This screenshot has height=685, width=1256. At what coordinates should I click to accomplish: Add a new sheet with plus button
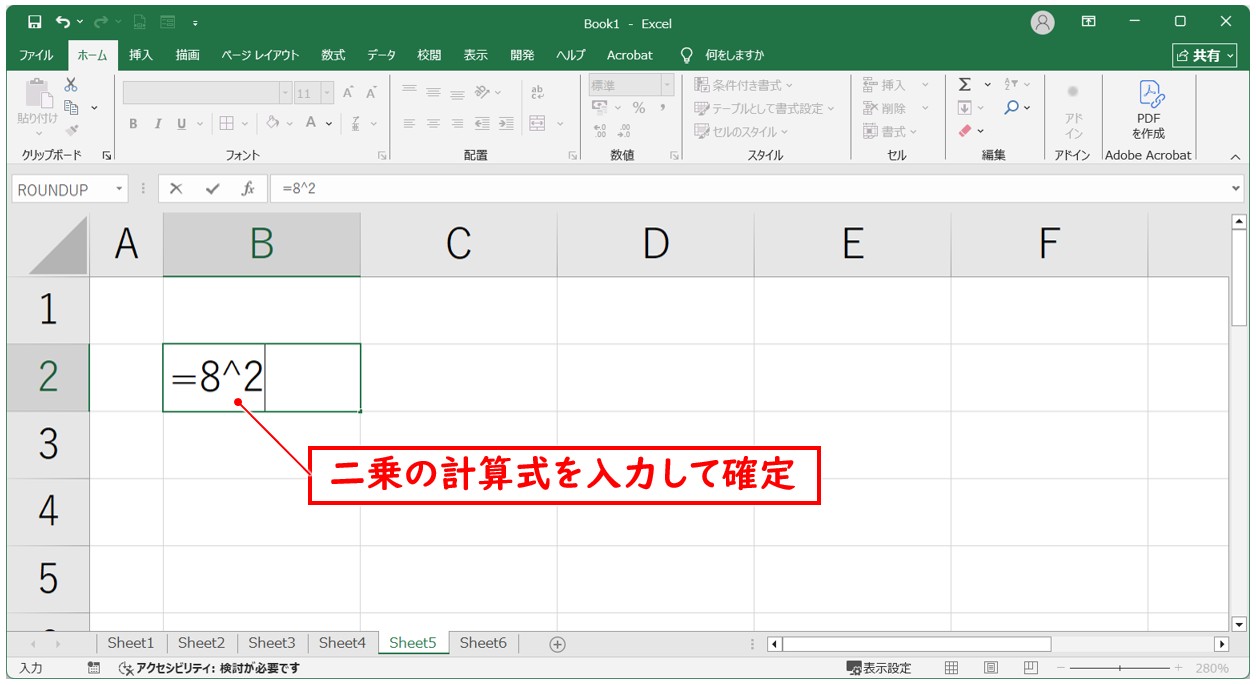click(558, 644)
